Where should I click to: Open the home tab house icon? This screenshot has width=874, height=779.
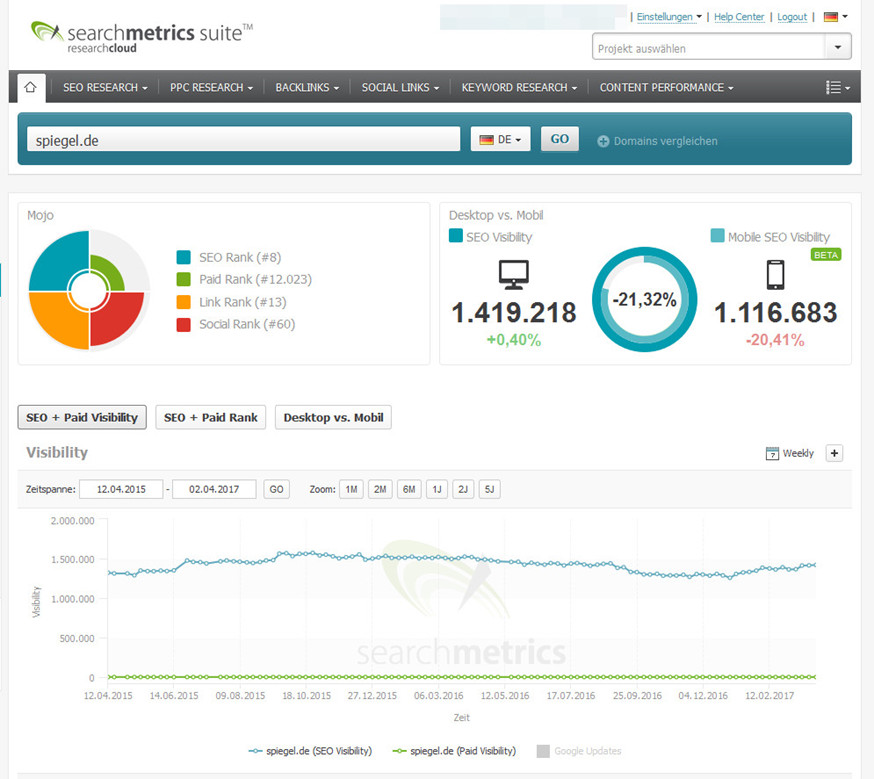click(30, 87)
